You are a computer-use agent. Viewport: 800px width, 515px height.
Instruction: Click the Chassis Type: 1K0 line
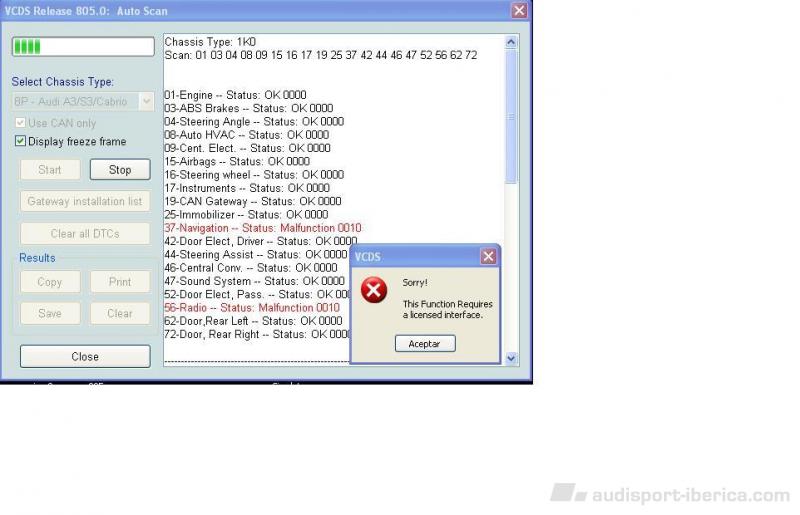210,42
